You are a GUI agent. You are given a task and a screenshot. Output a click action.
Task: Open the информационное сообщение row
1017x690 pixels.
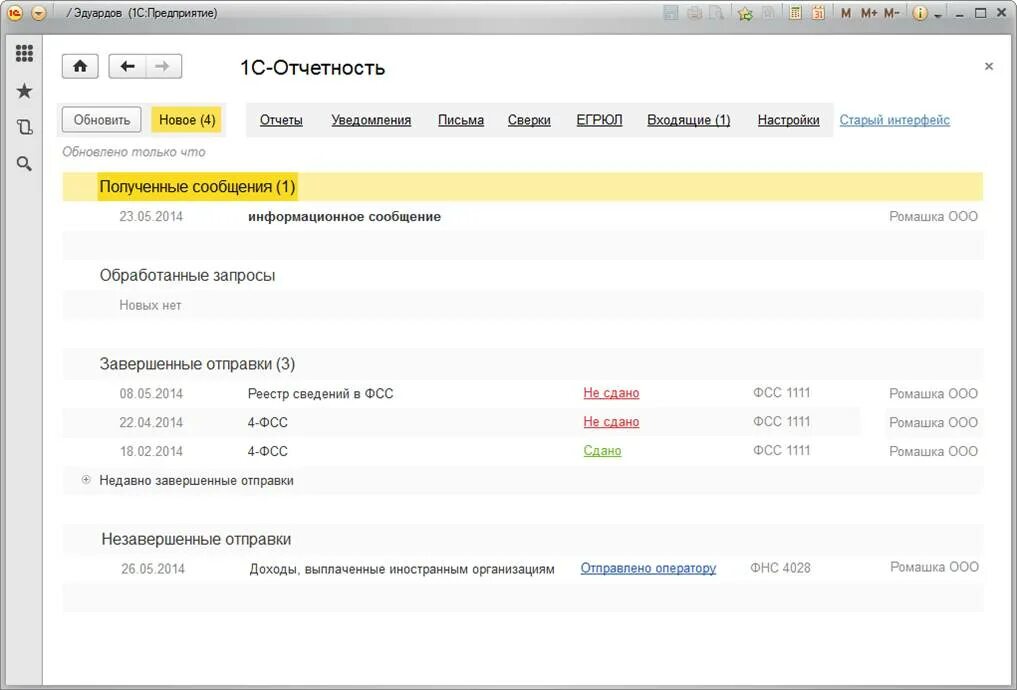[x=344, y=217]
